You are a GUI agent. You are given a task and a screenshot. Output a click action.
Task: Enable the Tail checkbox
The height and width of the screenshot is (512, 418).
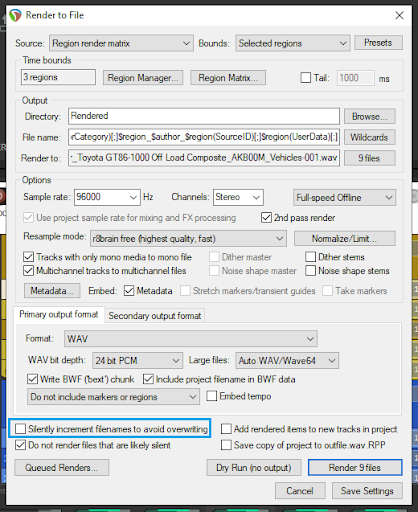point(306,78)
